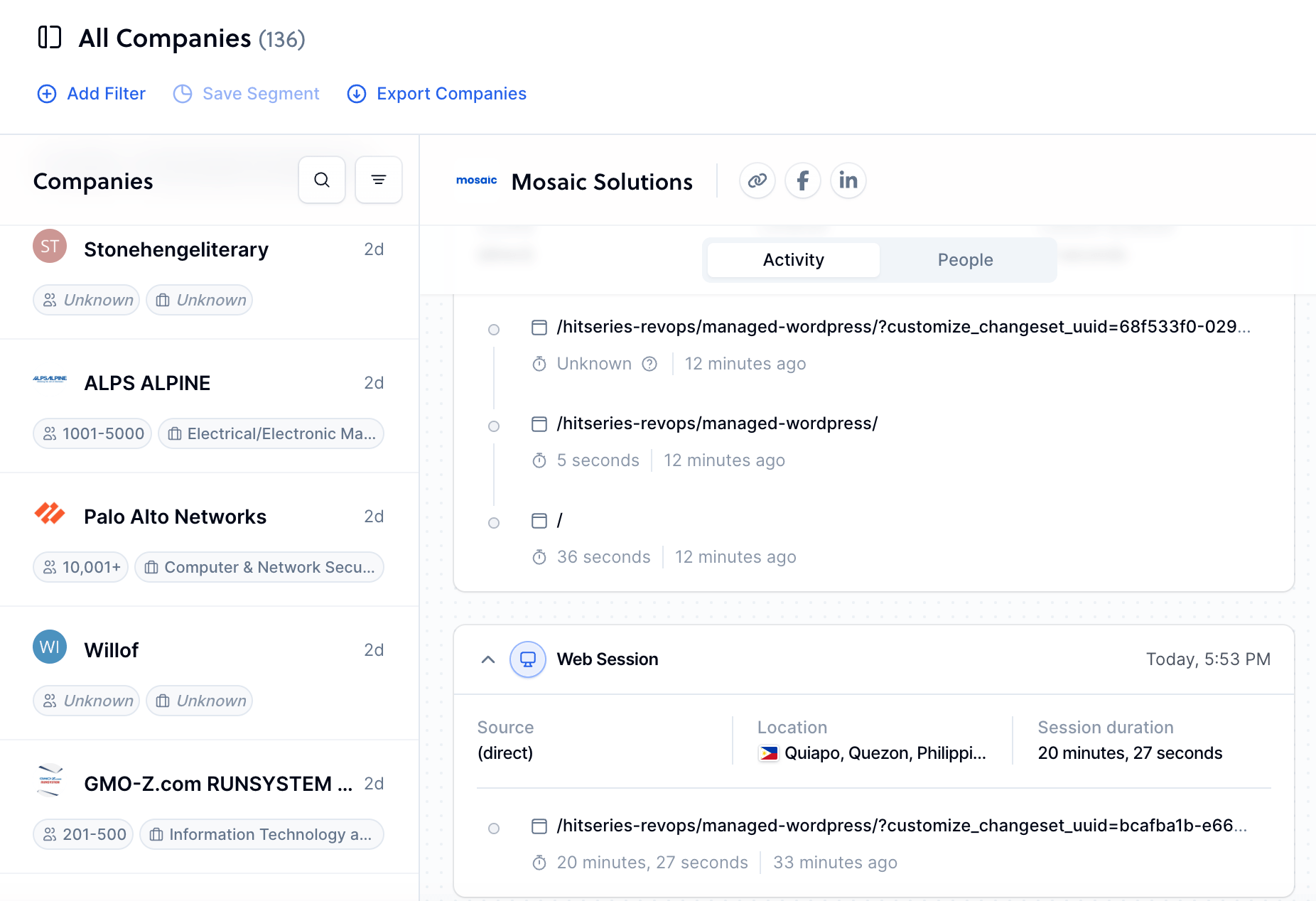Viewport: 1316px width, 901px height.
Task: Click Save Segment
Action: 246,94
